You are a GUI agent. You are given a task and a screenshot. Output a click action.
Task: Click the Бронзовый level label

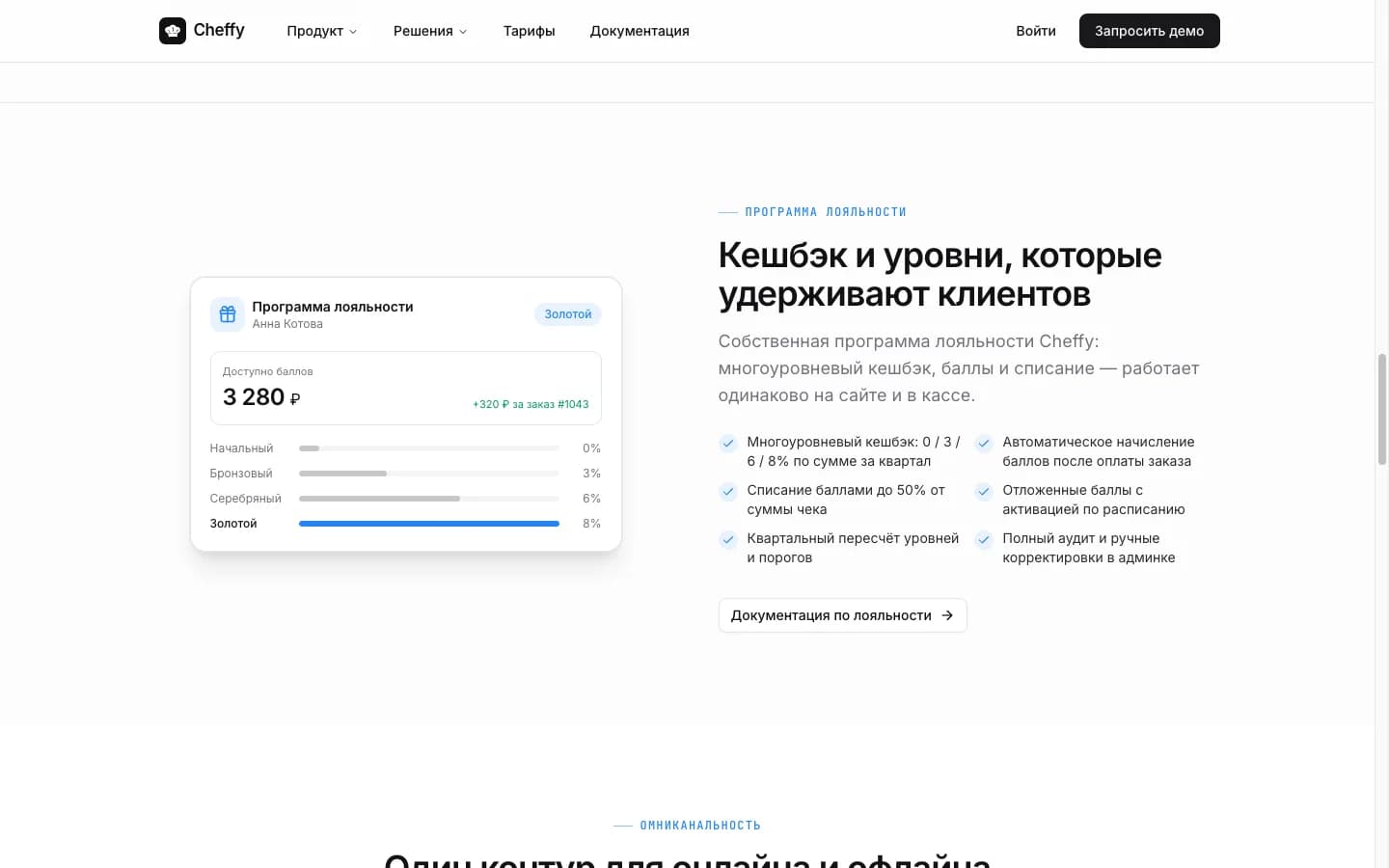click(x=241, y=474)
